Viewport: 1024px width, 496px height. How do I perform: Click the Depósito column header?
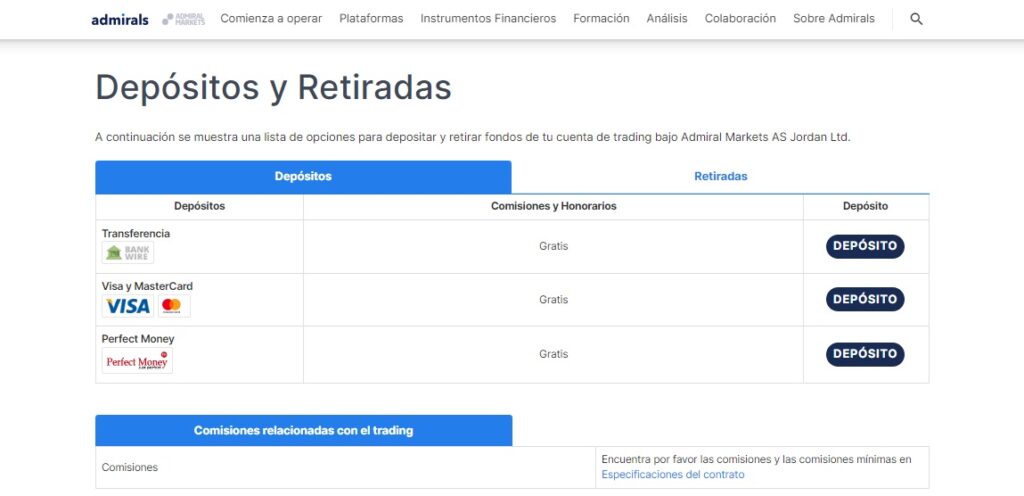(865, 206)
